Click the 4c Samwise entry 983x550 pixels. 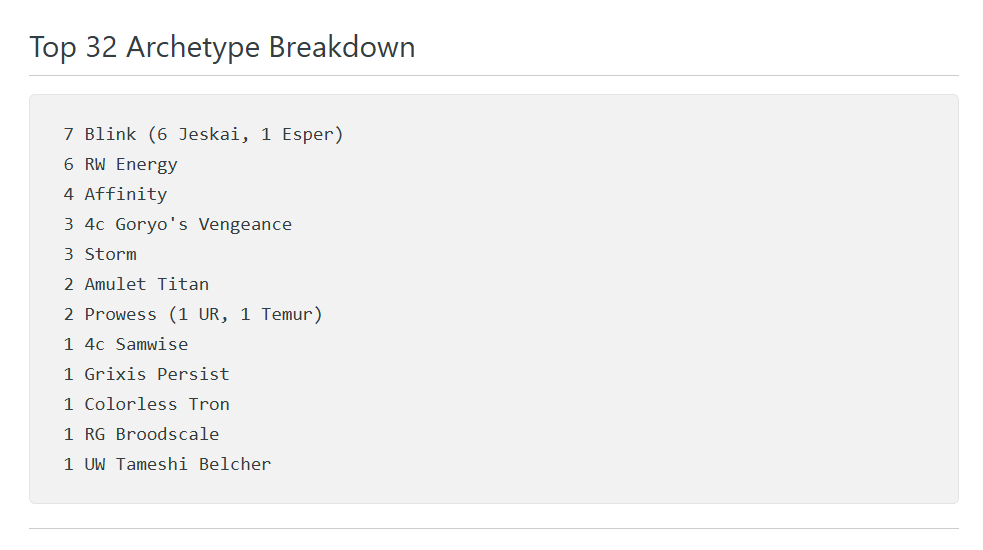[136, 344]
